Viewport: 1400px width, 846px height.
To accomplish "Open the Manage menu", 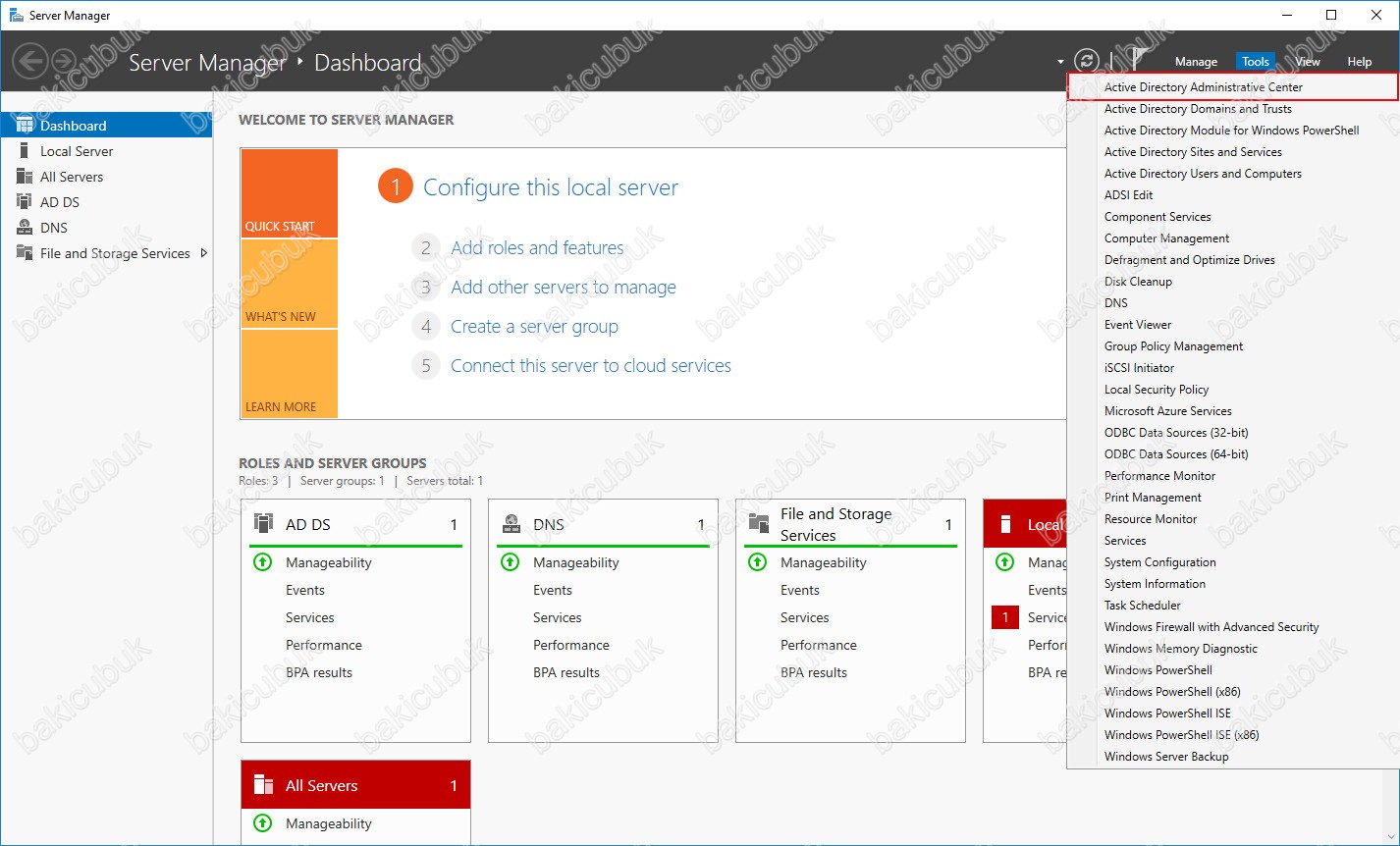I will point(1196,62).
